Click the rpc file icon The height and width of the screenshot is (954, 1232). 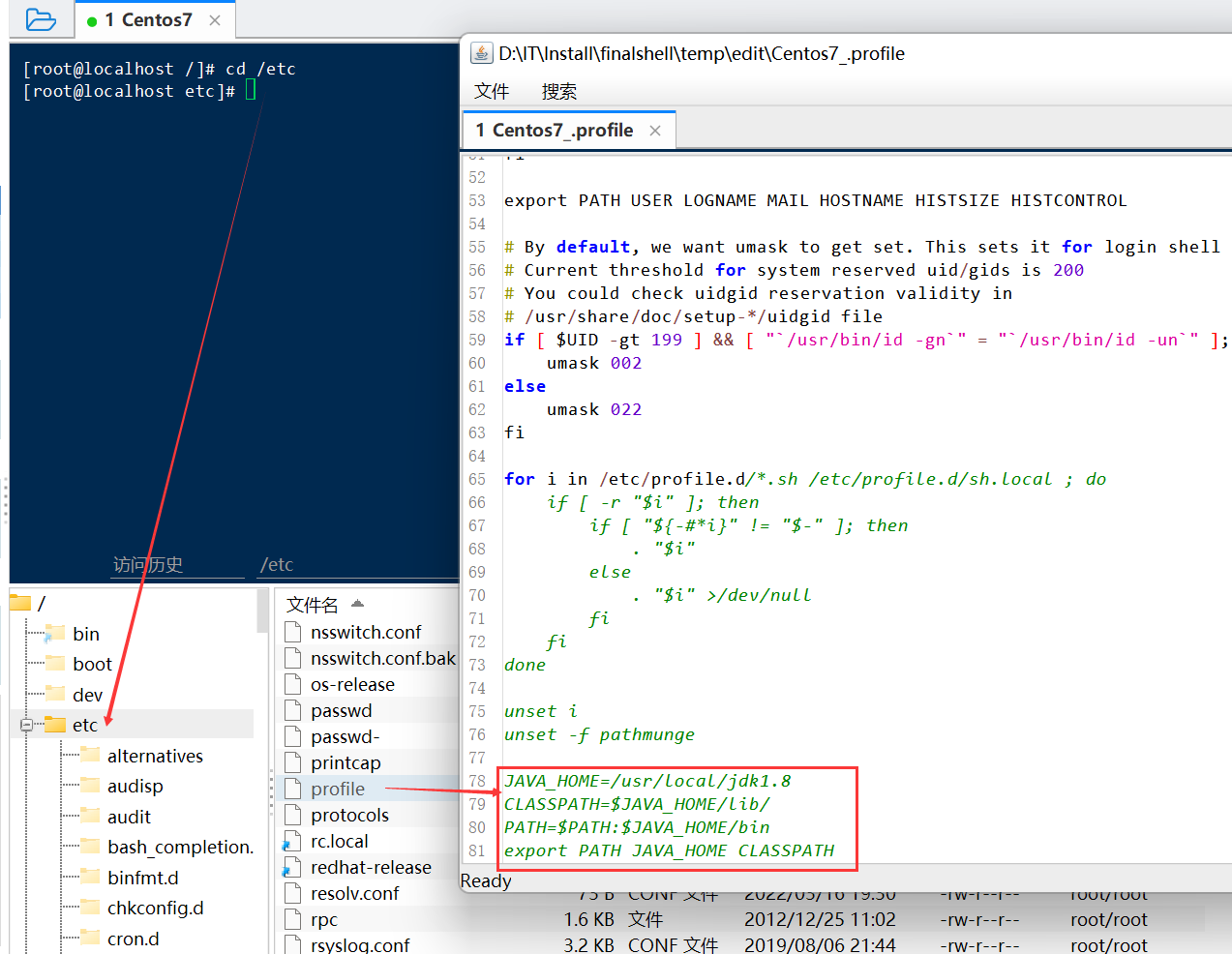(293, 919)
